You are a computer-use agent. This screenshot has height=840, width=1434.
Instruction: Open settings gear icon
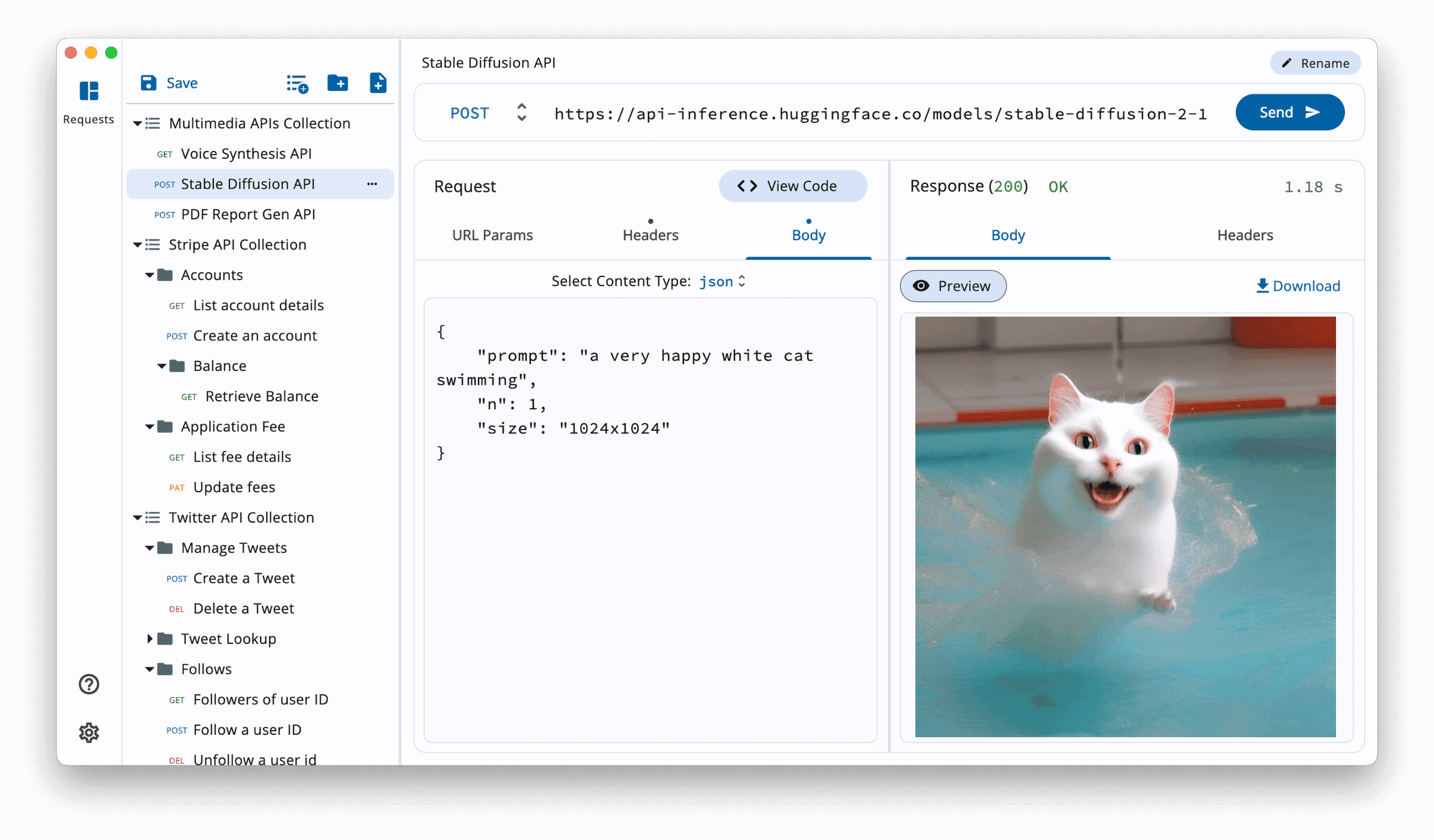89,732
